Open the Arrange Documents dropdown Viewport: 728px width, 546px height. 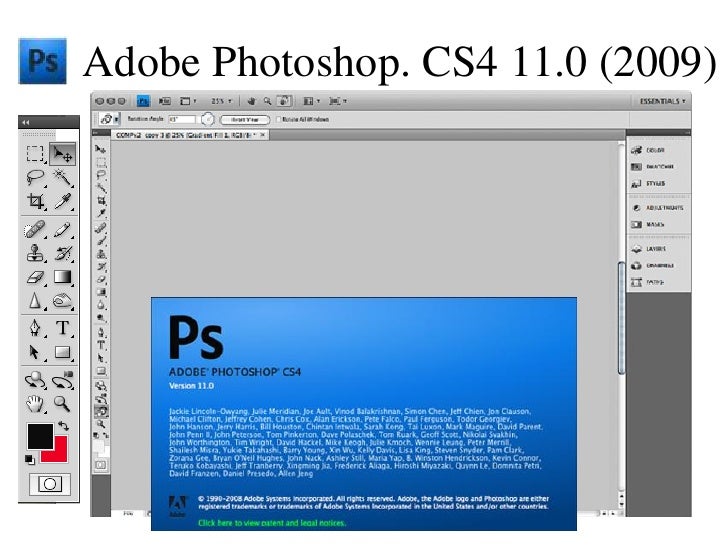312,101
